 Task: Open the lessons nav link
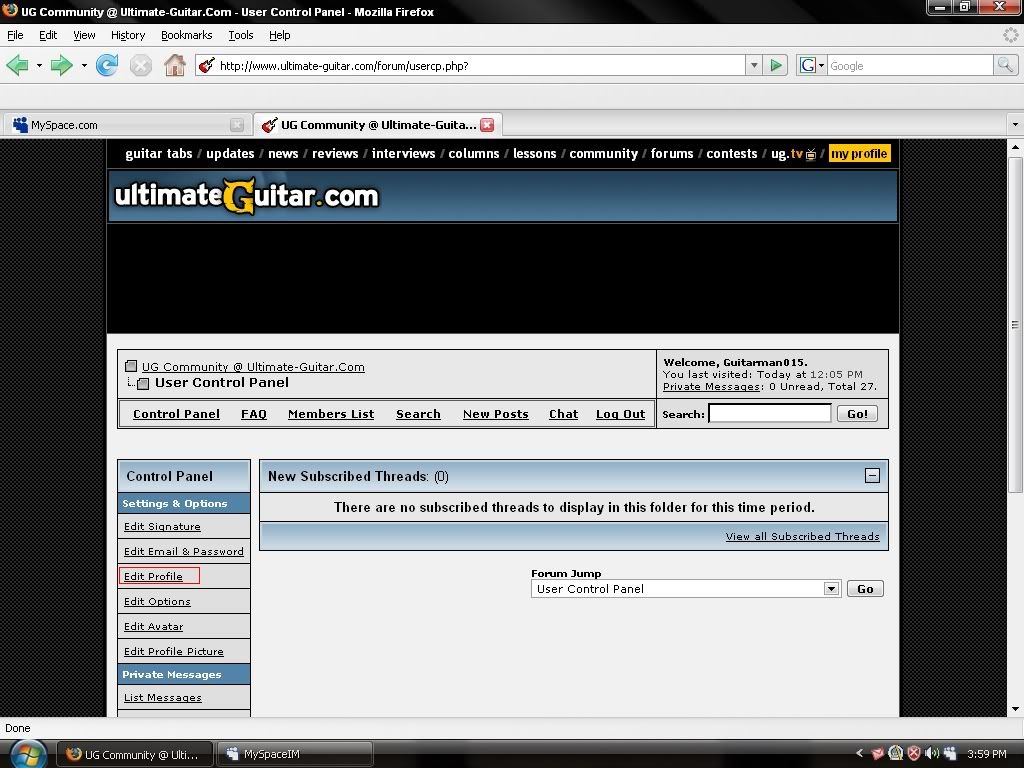tap(534, 153)
